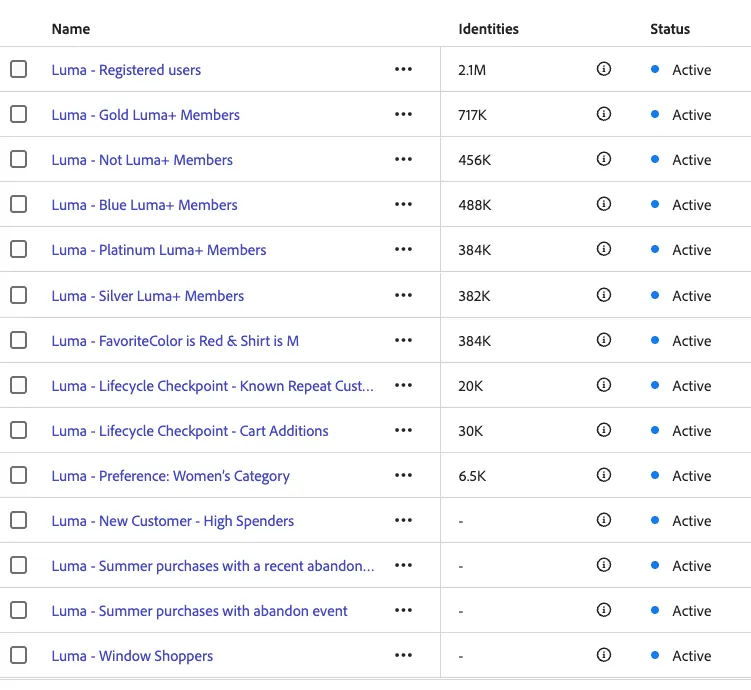Open more actions for Luma - Blue Luma+ Members
The height and width of the screenshot is (690, 751).
point(403,204)
